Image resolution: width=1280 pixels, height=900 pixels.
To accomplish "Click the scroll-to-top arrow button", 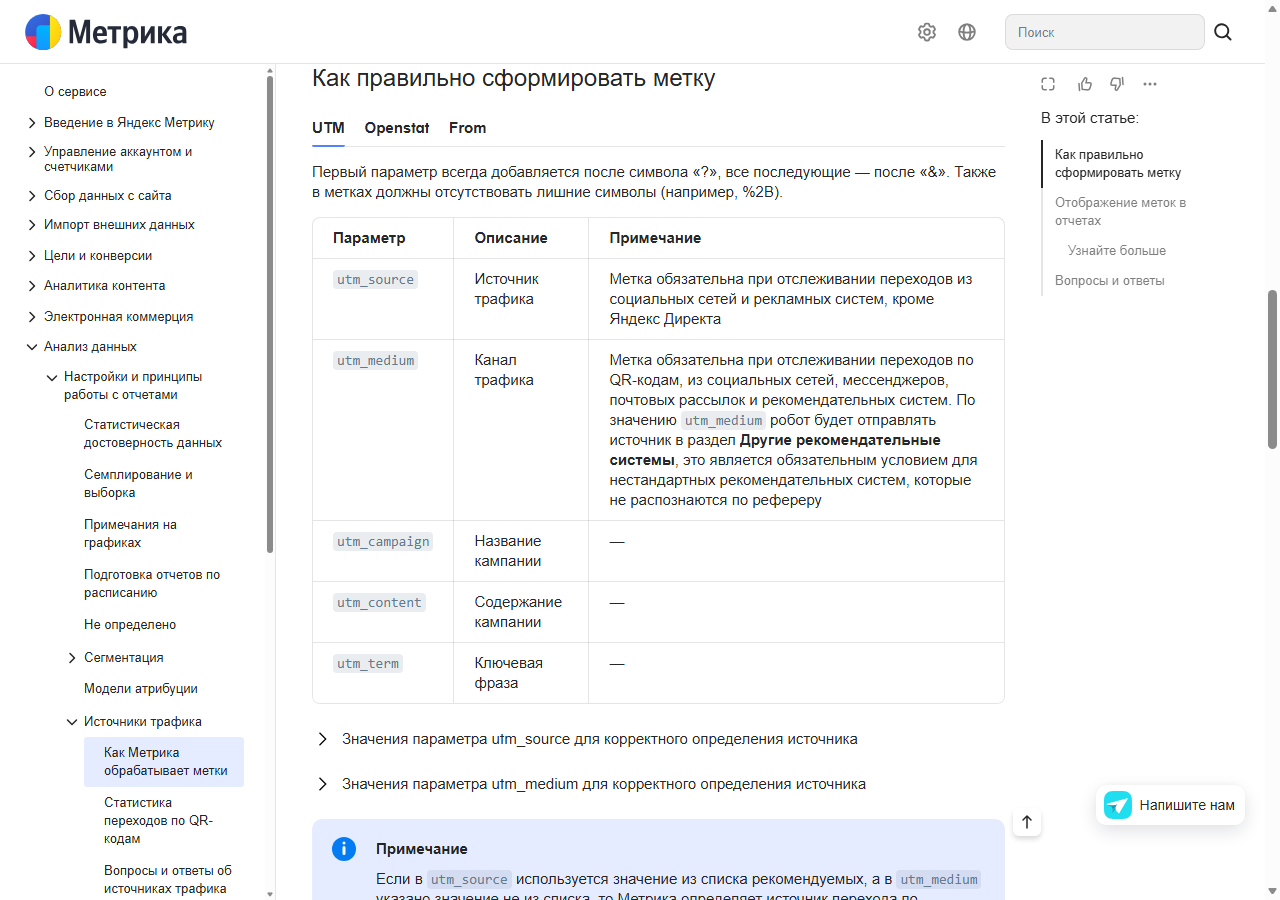I will pyautogui.click(x=1027, y=823).
